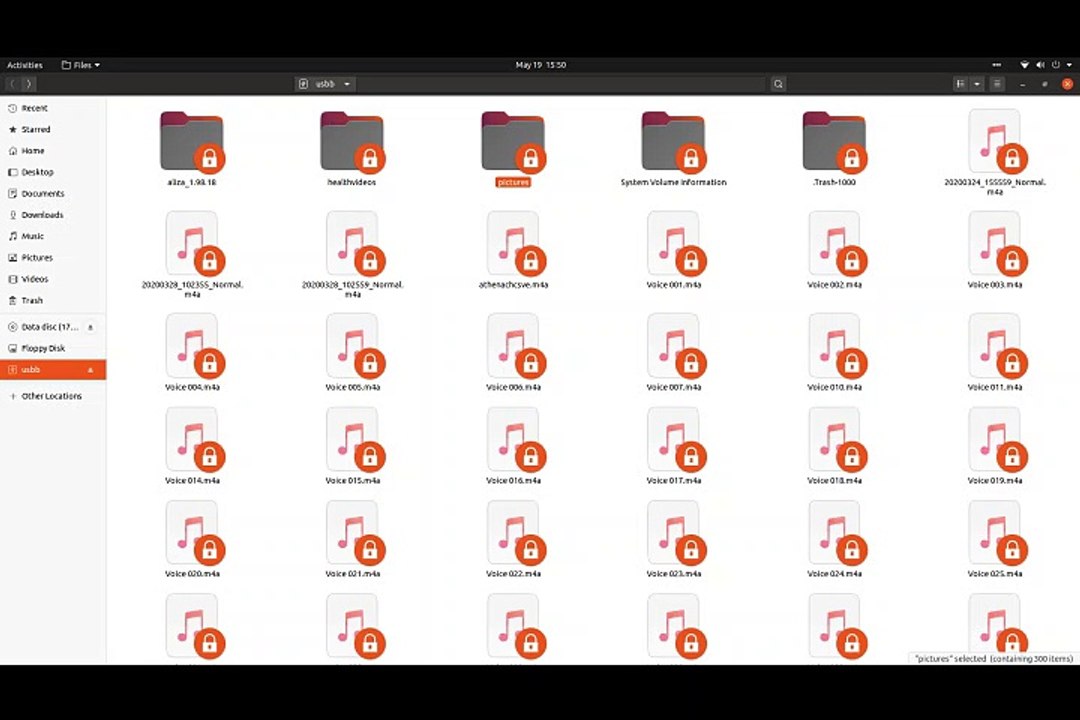Eject the Data disc from sidebar

[x=90, y=327]
